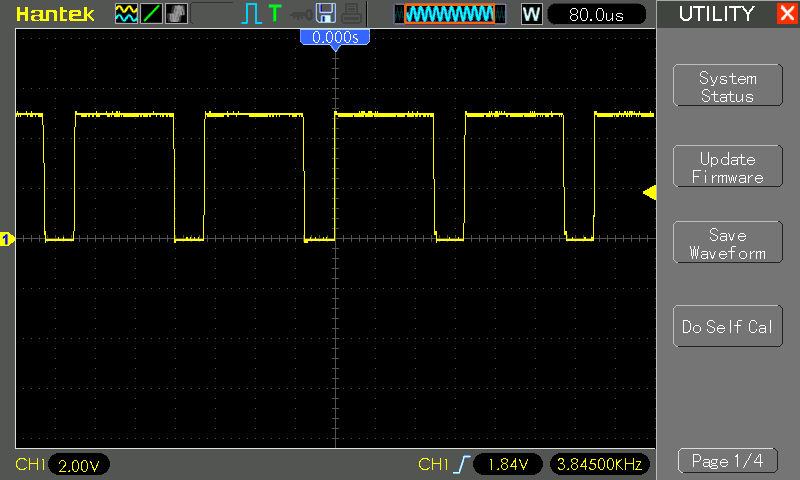Click the 3.84500KHz frequency readout
The image size is (800, 480).
click(599, 464)
